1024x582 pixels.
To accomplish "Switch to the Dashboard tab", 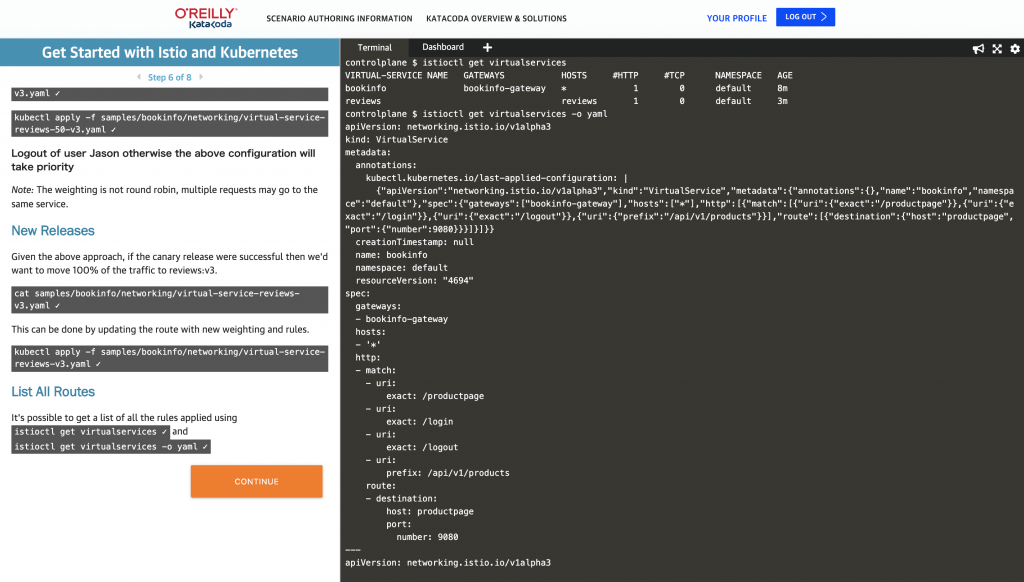I will point(443,47).
